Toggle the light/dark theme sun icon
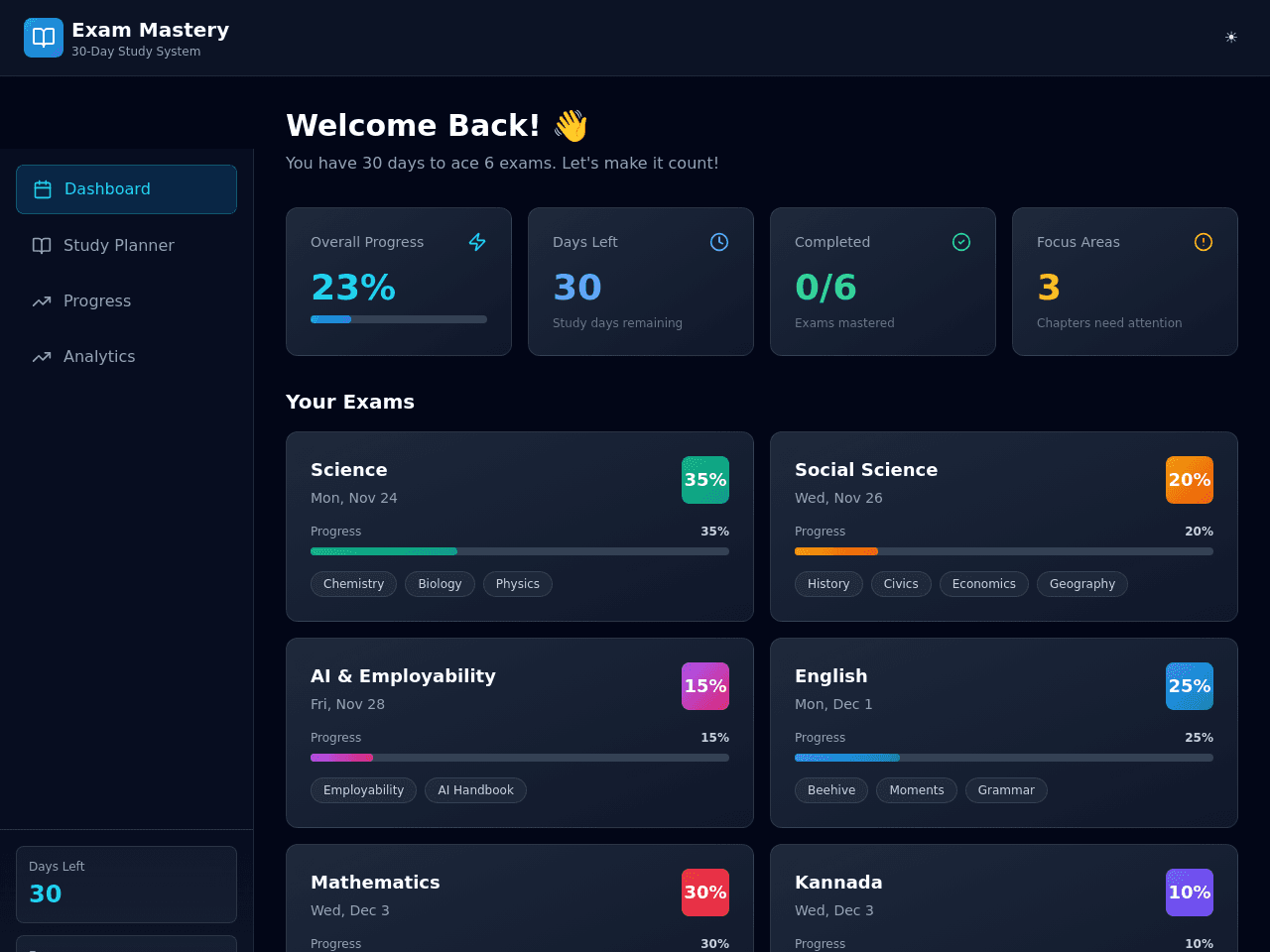The height and width of the screenshot is (952, 1270). tap(1230, 38)
